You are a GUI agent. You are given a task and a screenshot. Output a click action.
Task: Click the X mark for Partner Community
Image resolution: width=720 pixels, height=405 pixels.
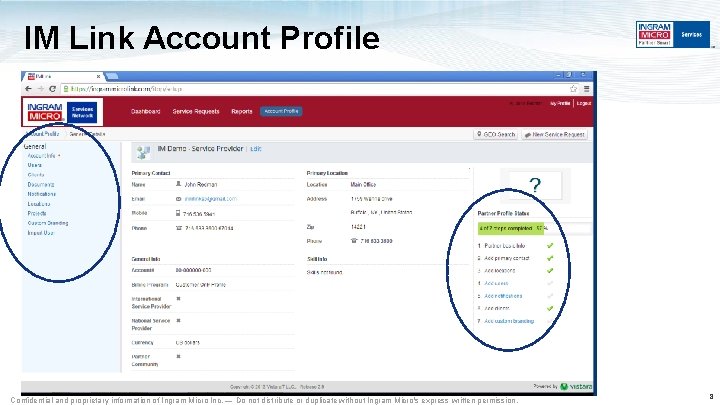[x=179, y=356]
